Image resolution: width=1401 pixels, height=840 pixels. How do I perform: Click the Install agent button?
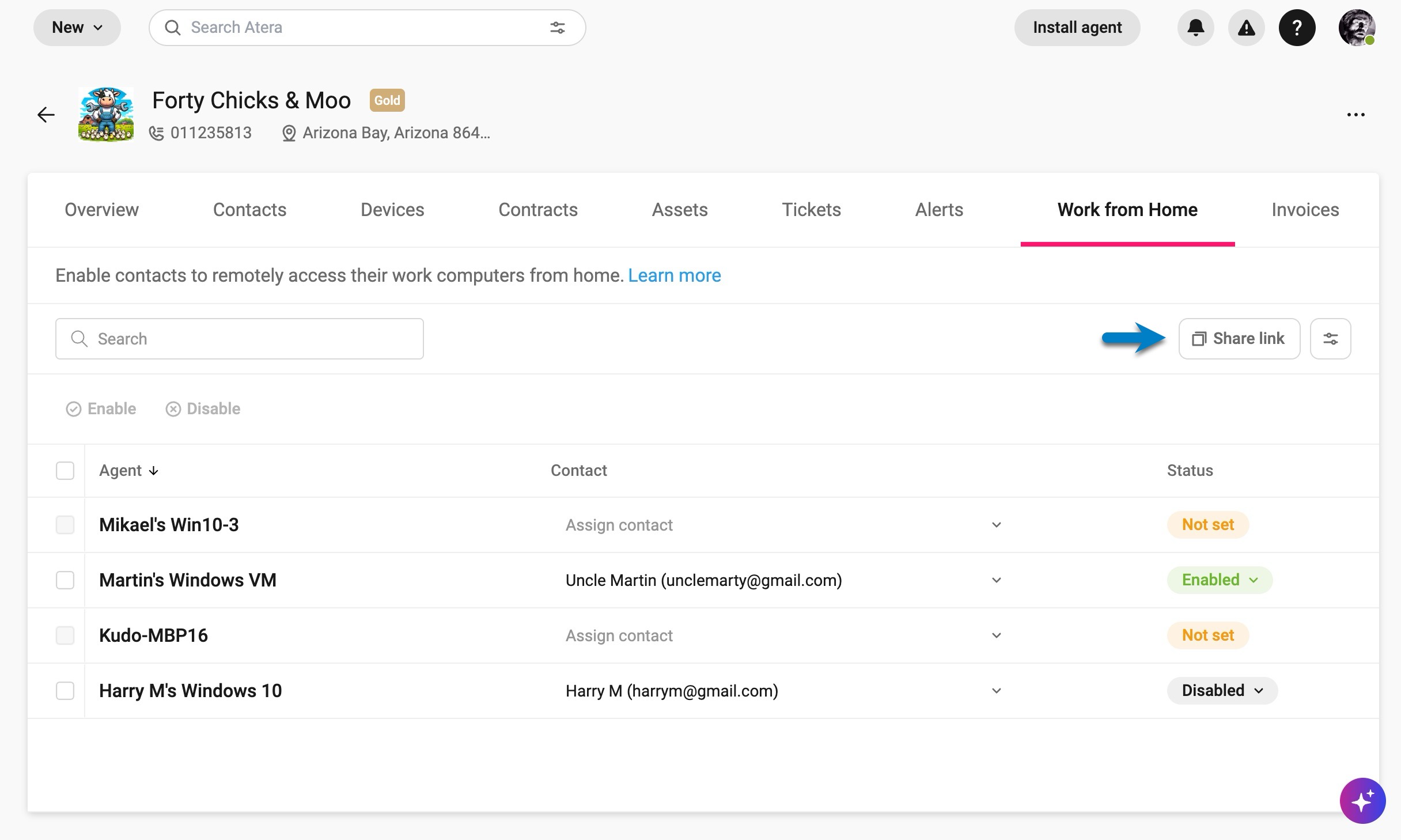click(1077, 28)
